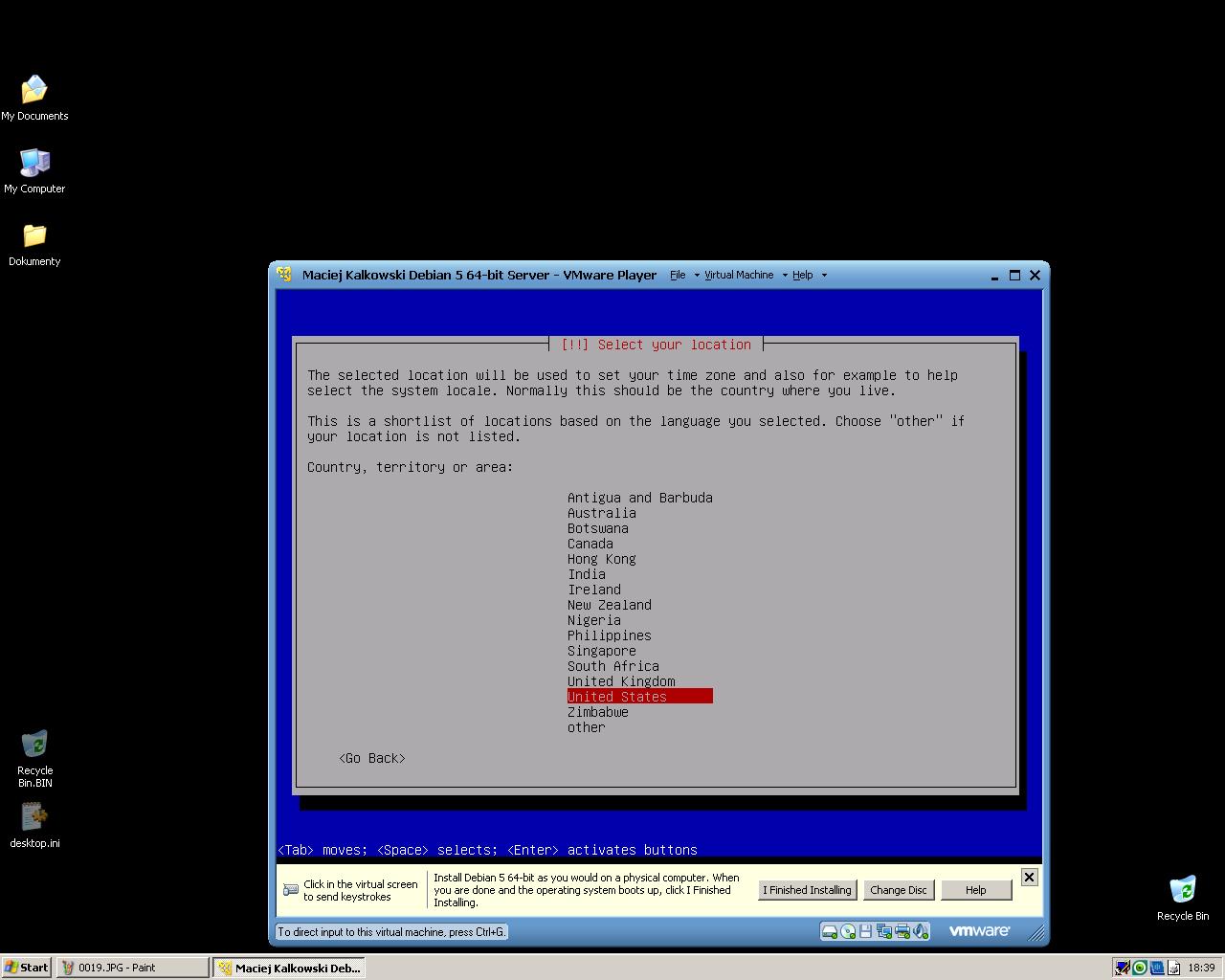Click the Change Disc button
Screen dimensions: 1225x980
[898, 890]
